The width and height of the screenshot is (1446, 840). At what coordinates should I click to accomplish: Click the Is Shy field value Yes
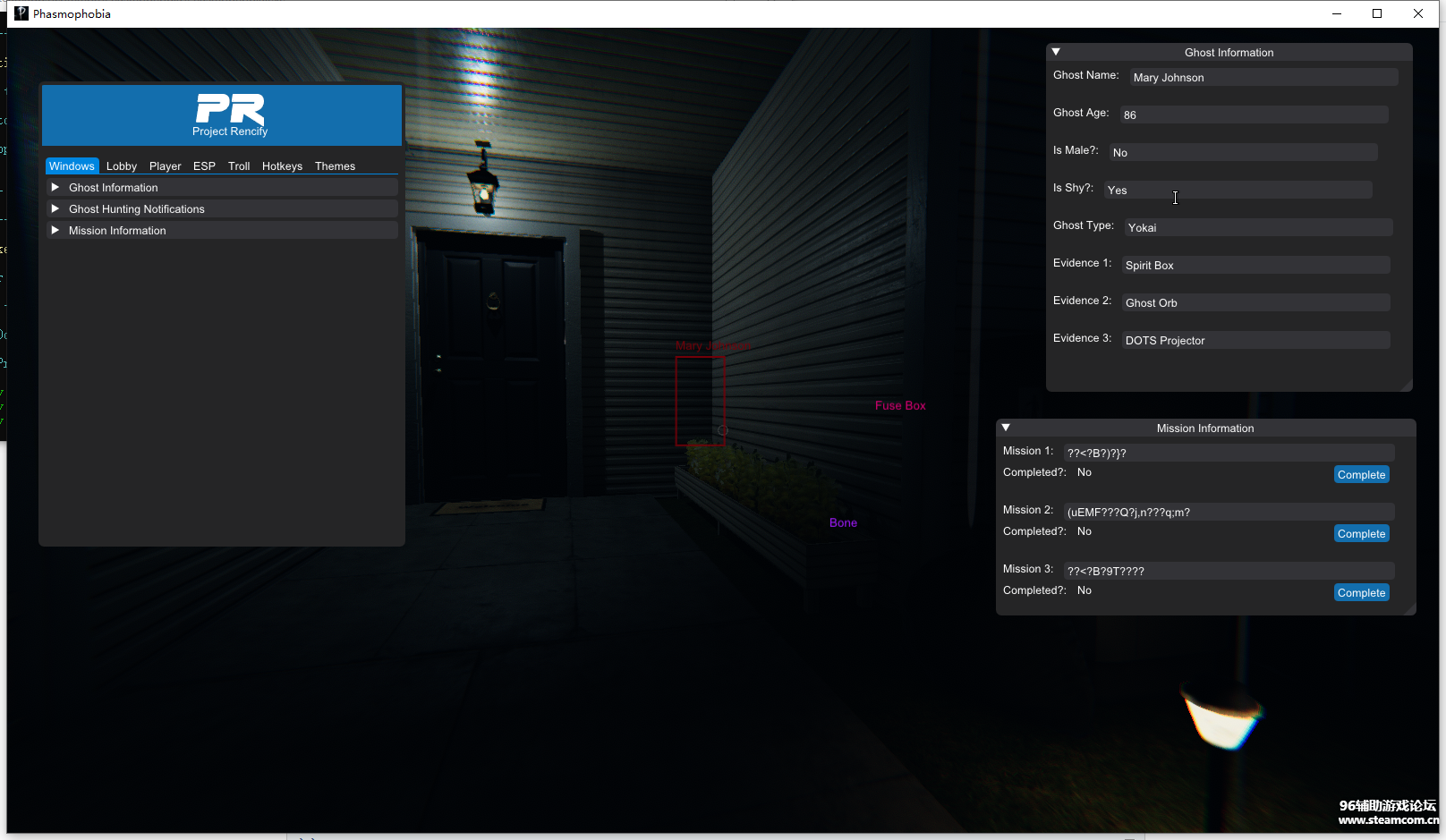(x=1238, y=191)
